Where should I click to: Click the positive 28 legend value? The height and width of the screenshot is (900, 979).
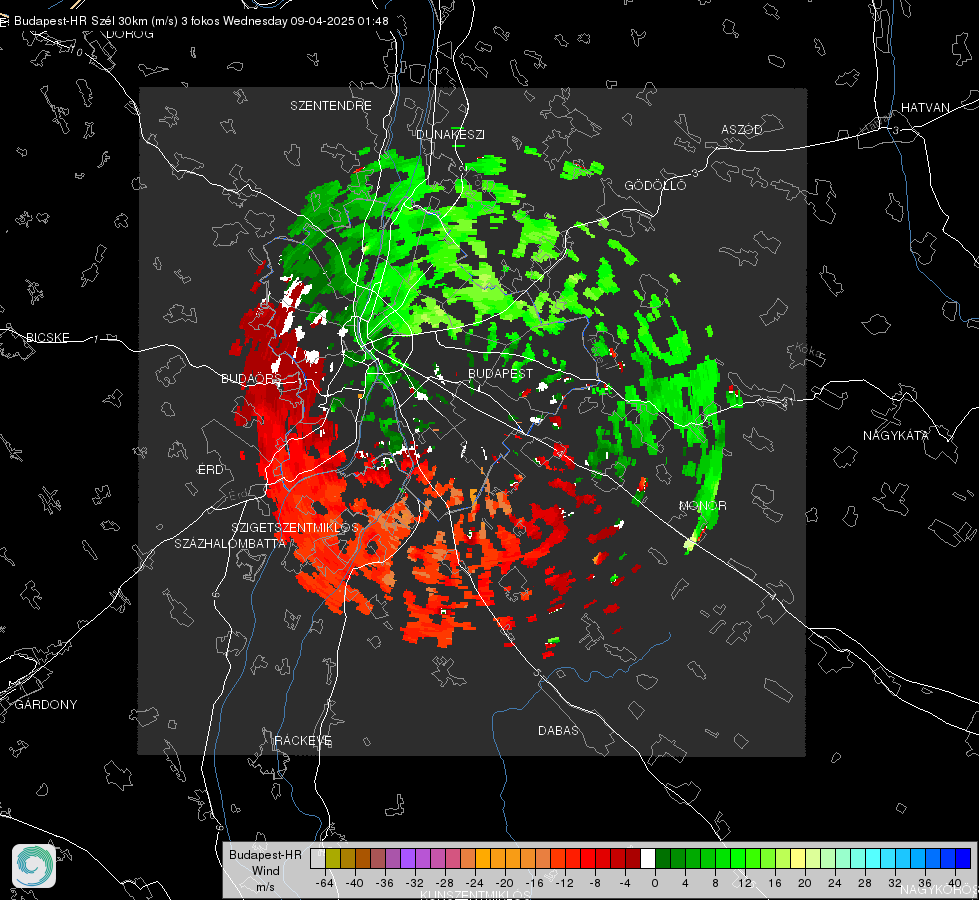pos(865,883)
